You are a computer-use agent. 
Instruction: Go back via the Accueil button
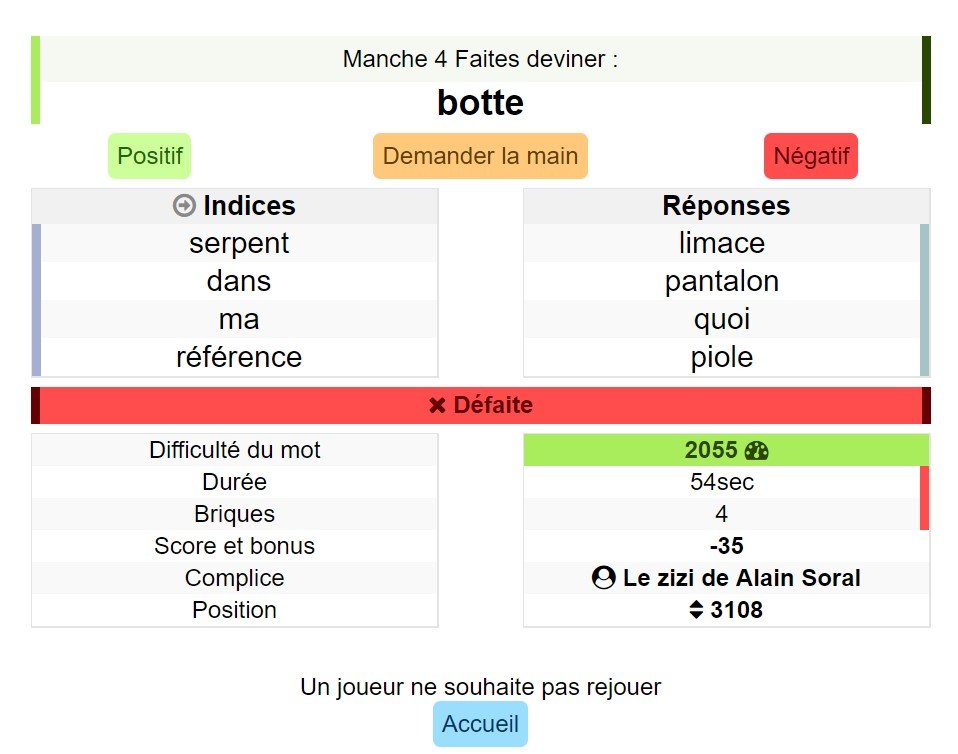[x=480, y=724]
